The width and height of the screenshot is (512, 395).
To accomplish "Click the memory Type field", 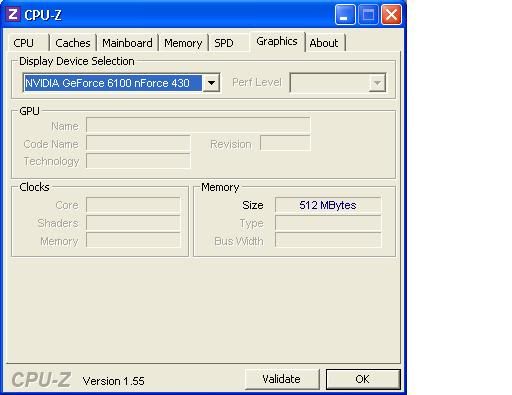I will [328, 223].
